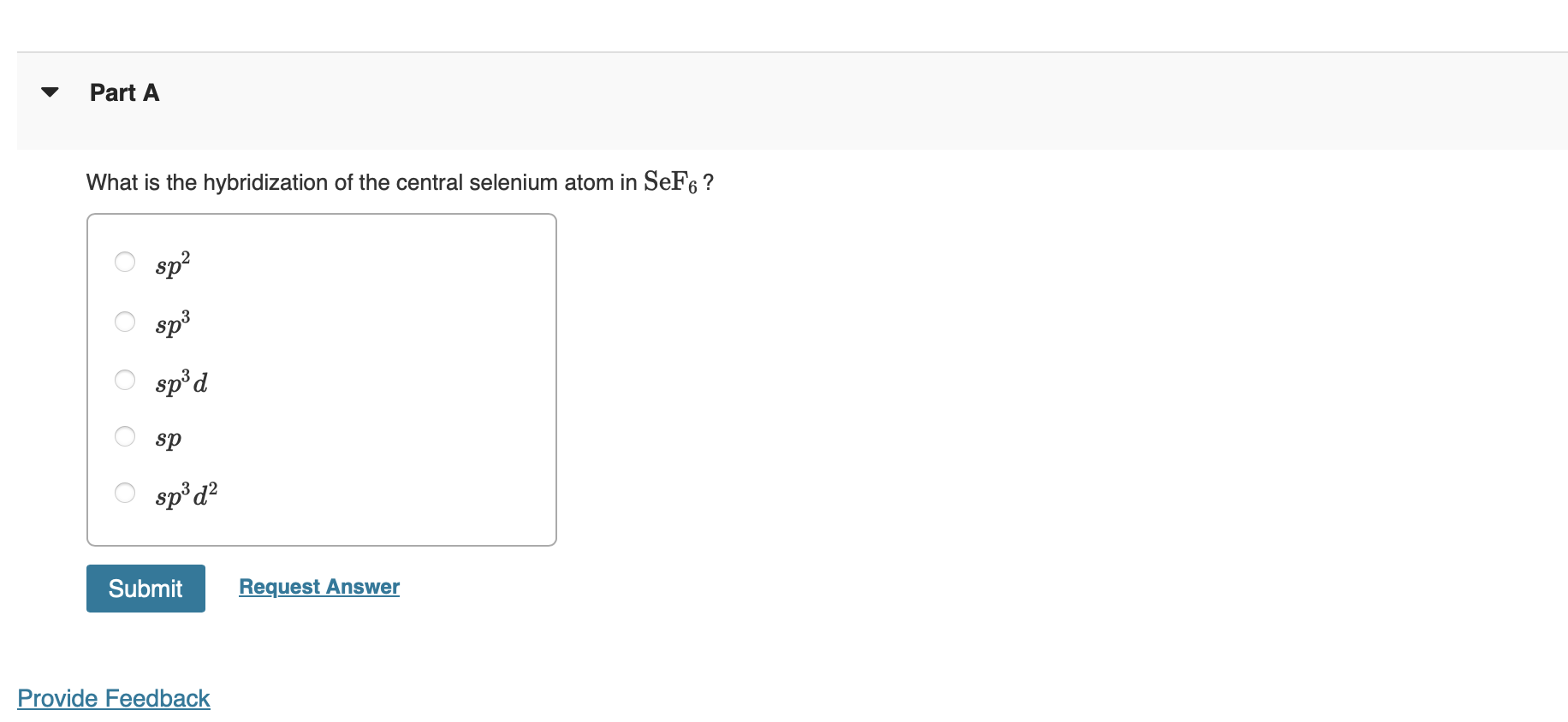Click Provide Feedback
This screenshot has width=1568, height=722.
click(x=114, y=699)
